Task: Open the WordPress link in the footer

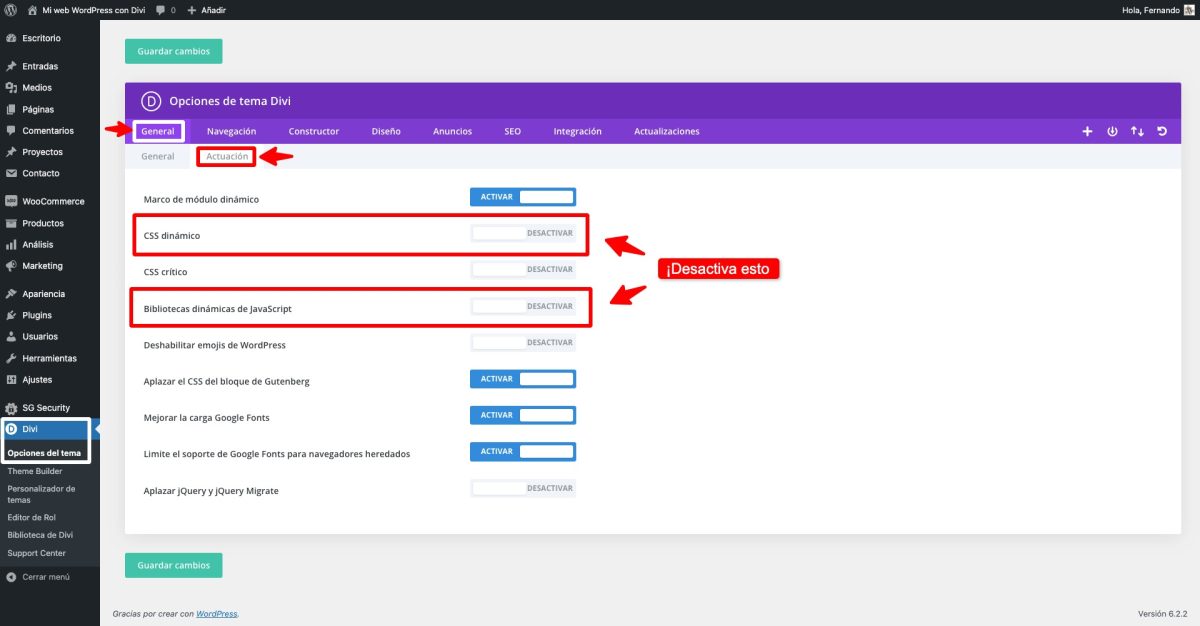Action: tap(216, 613)
